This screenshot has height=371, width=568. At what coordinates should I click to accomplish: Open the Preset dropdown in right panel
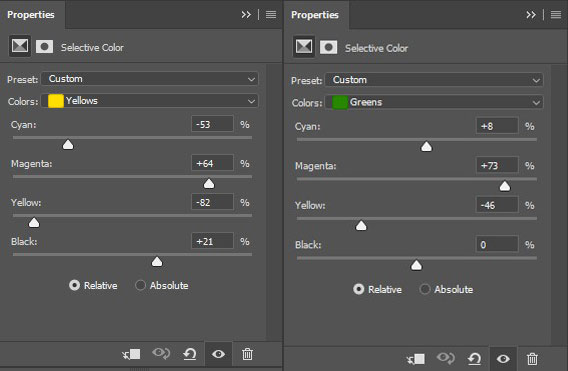434,80
